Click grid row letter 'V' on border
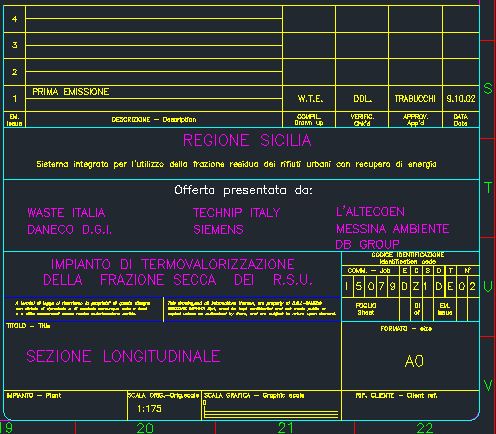This screenshot has height=434, width=496. click(x=488, y=386)
